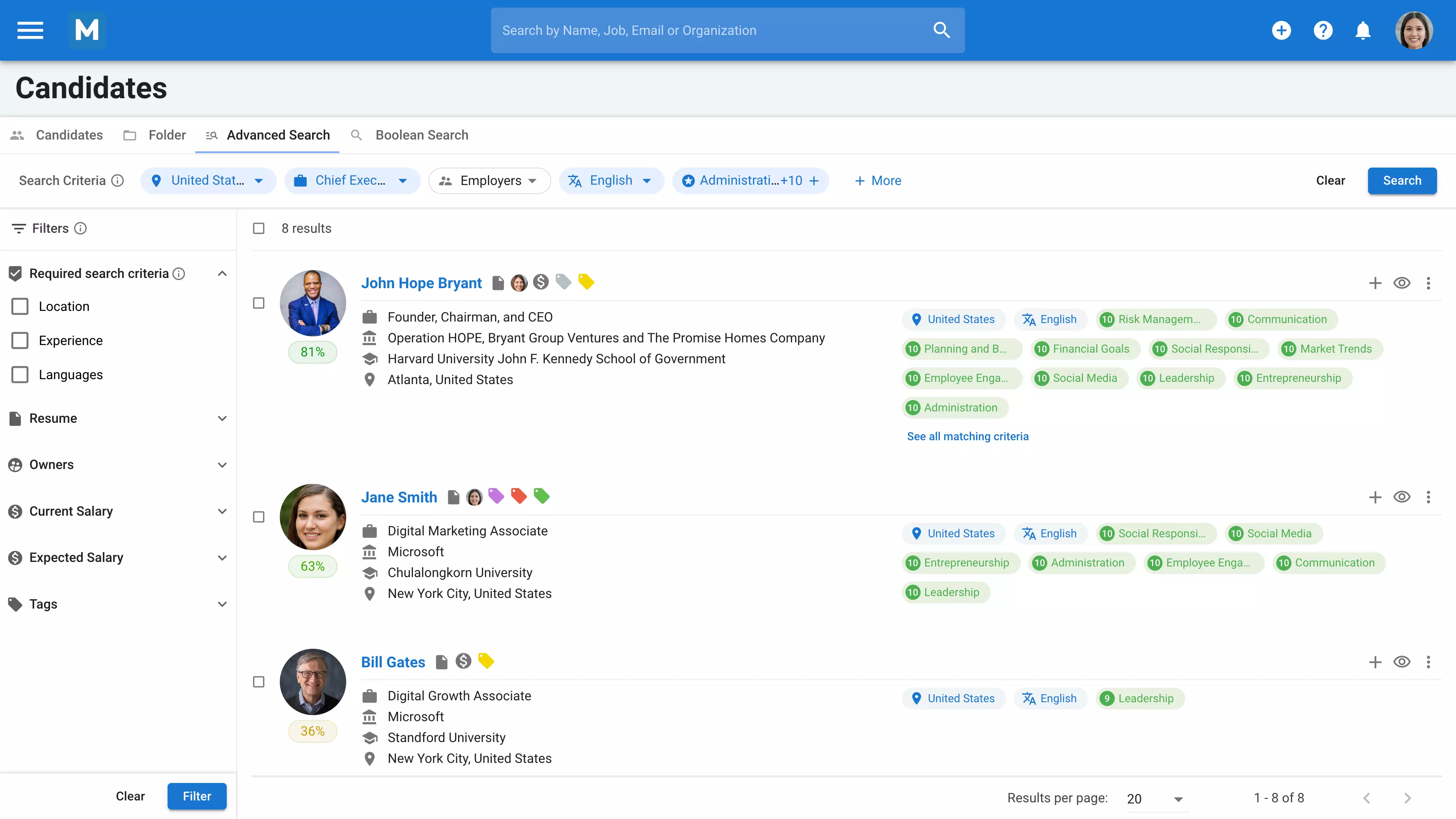
Task: Expand the Current Salary filter section
Action: [x=221, y=511]
